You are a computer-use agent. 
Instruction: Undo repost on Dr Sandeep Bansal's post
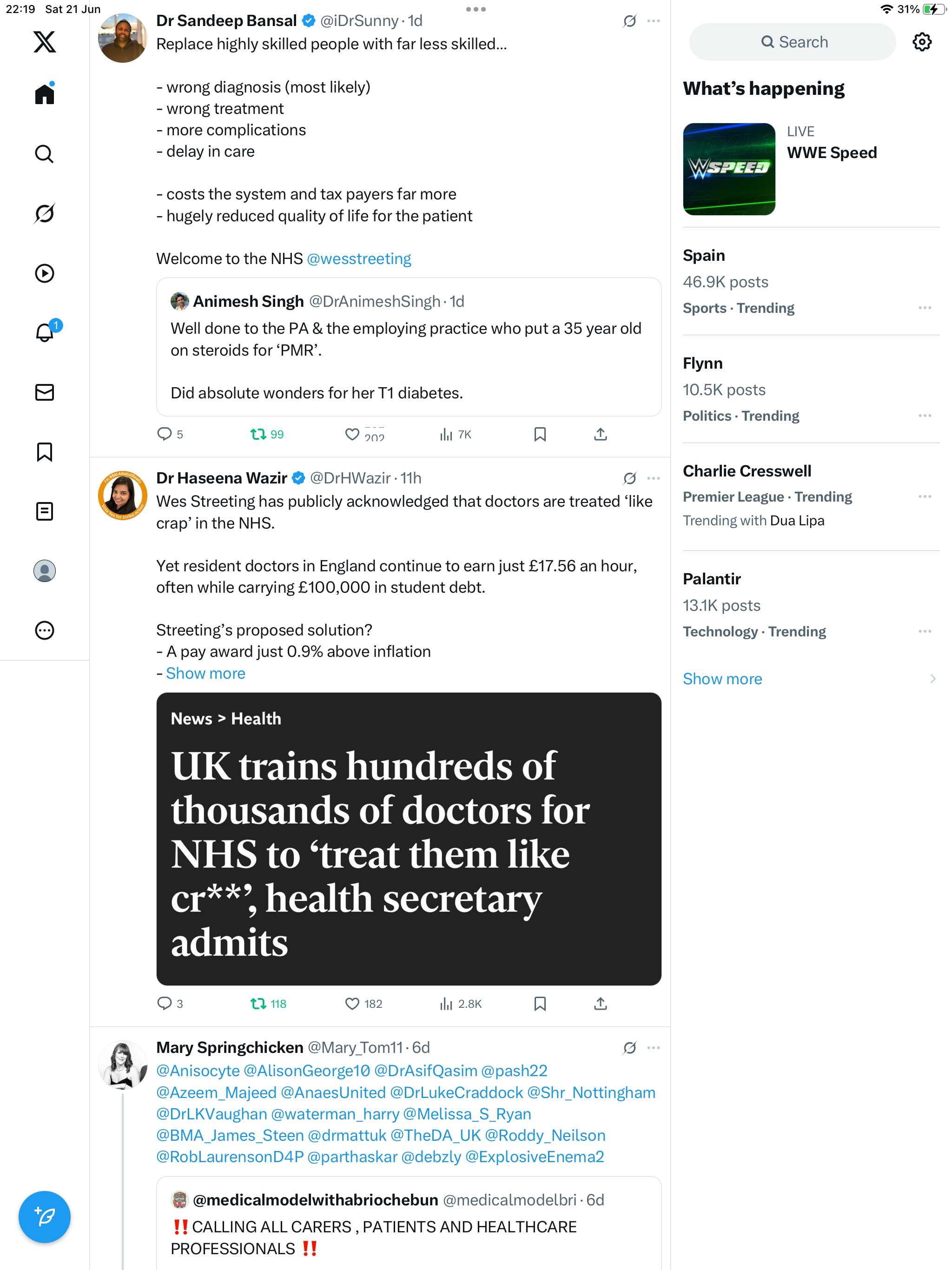(x=267, y=434)
